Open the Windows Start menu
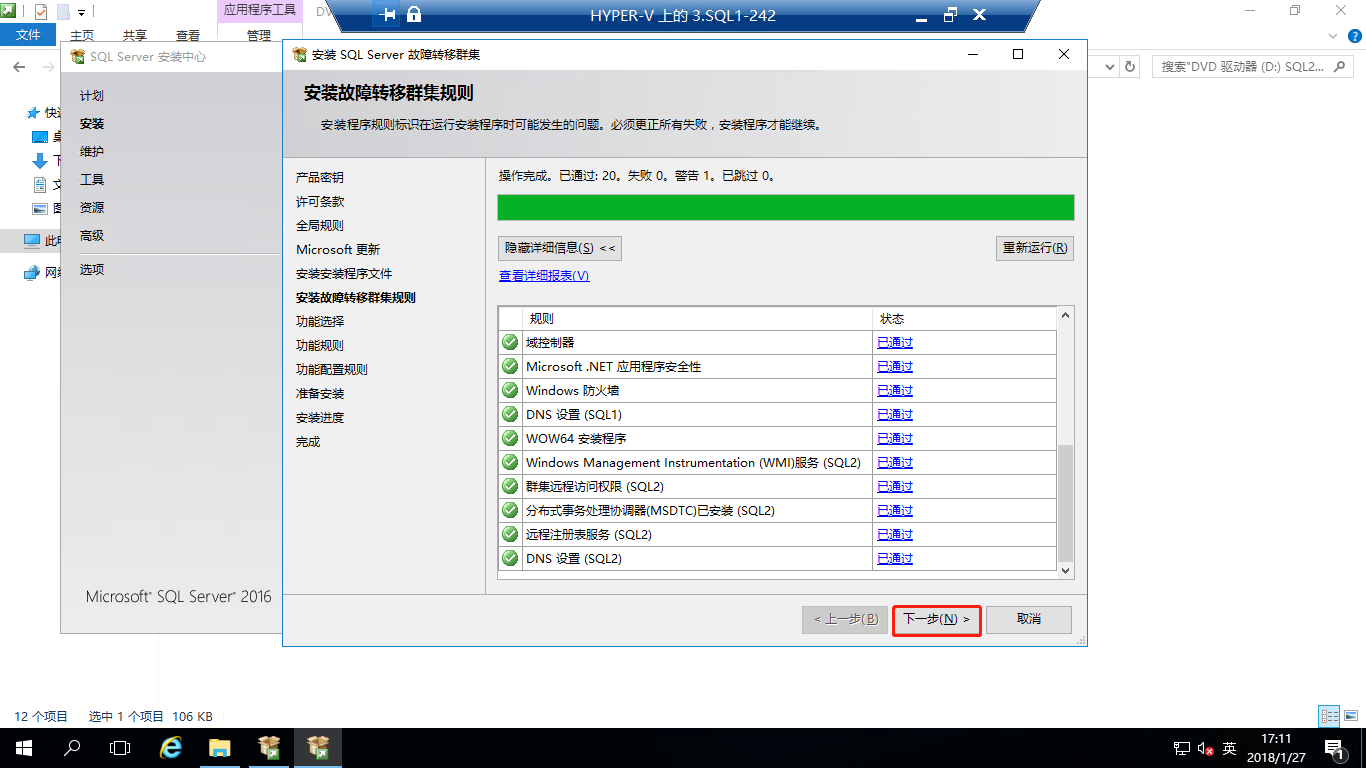1366x768 pixels. (23, 748)
